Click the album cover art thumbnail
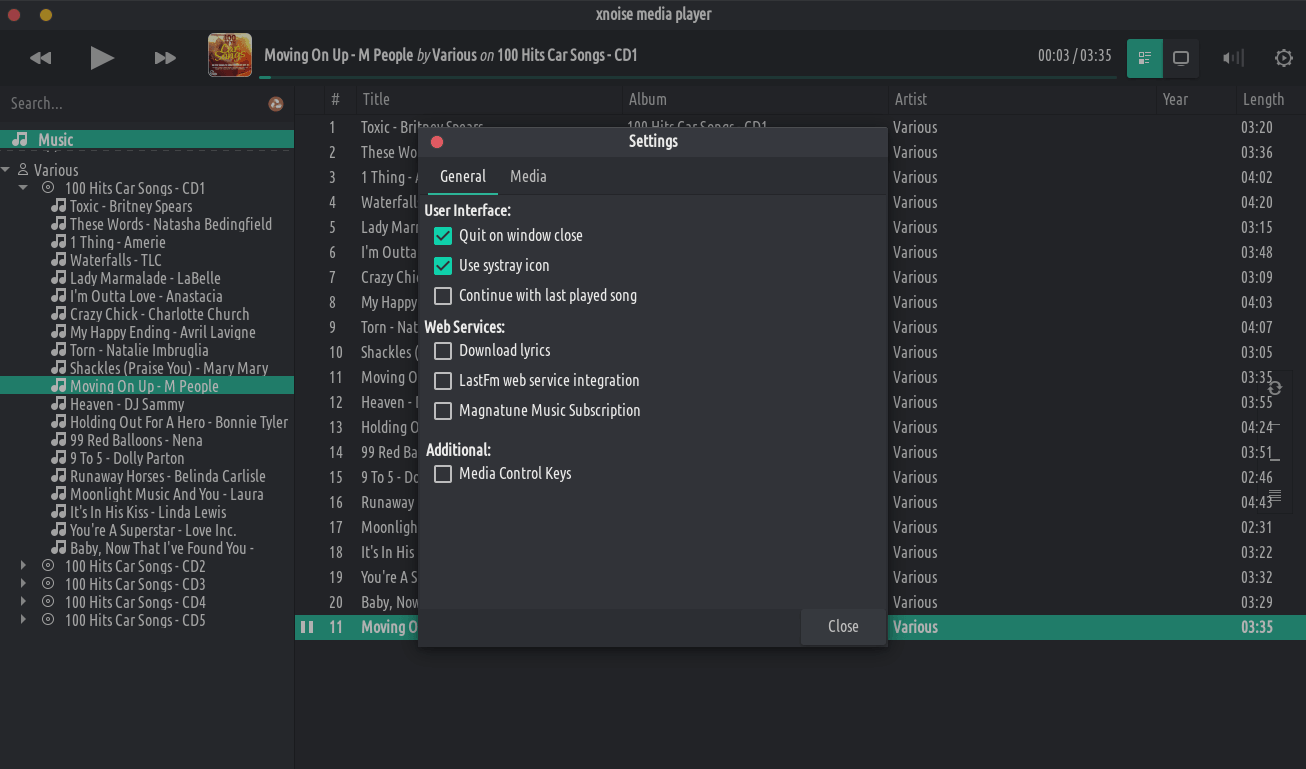 pos(229,55)
